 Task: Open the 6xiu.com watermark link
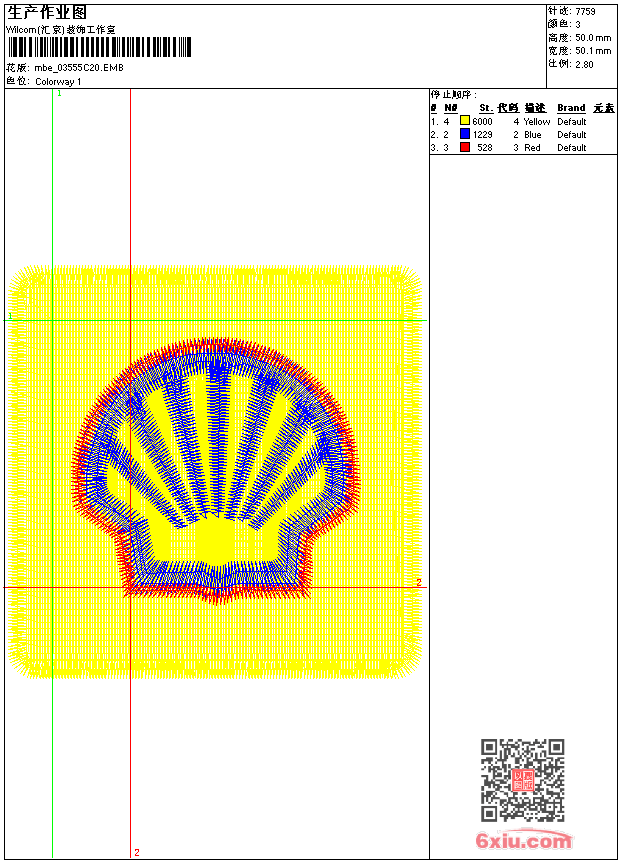coord(523,840)
